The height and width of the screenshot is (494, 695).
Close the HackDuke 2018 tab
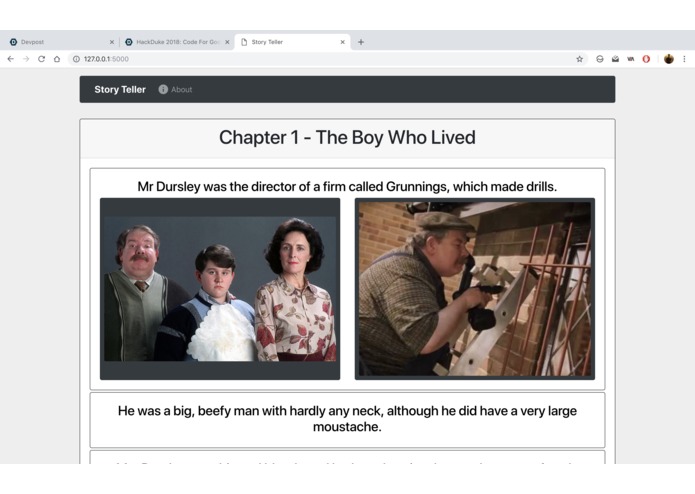(x=227, y=42)
